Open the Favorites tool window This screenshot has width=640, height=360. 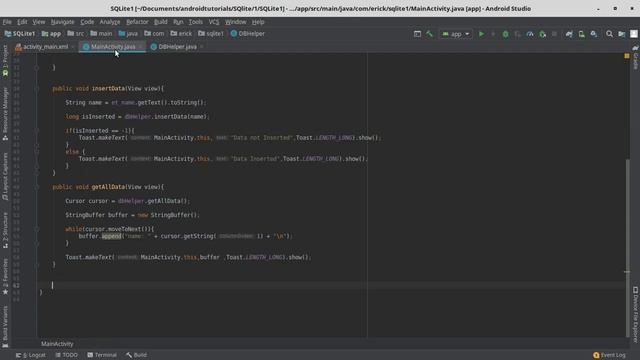coord(5,276)
